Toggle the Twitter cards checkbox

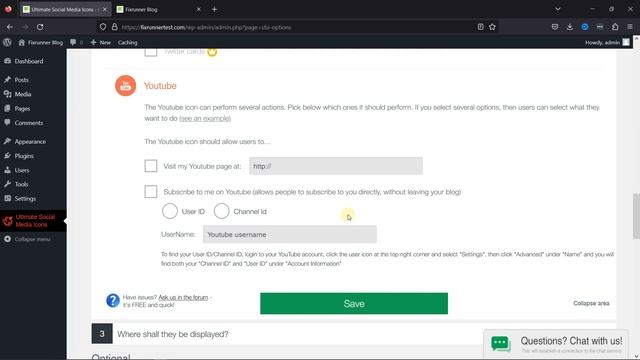151,52
